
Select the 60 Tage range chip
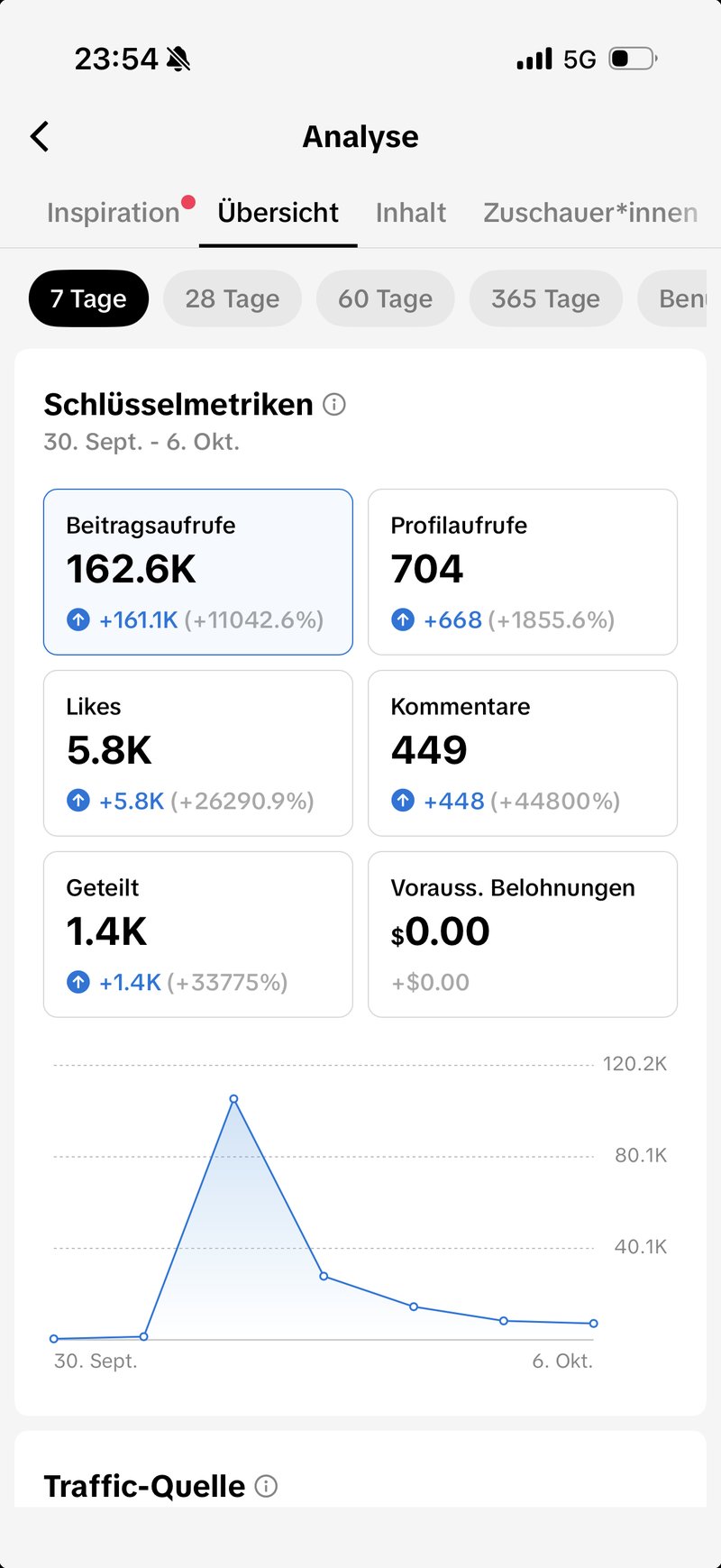(x=386, y=298)
